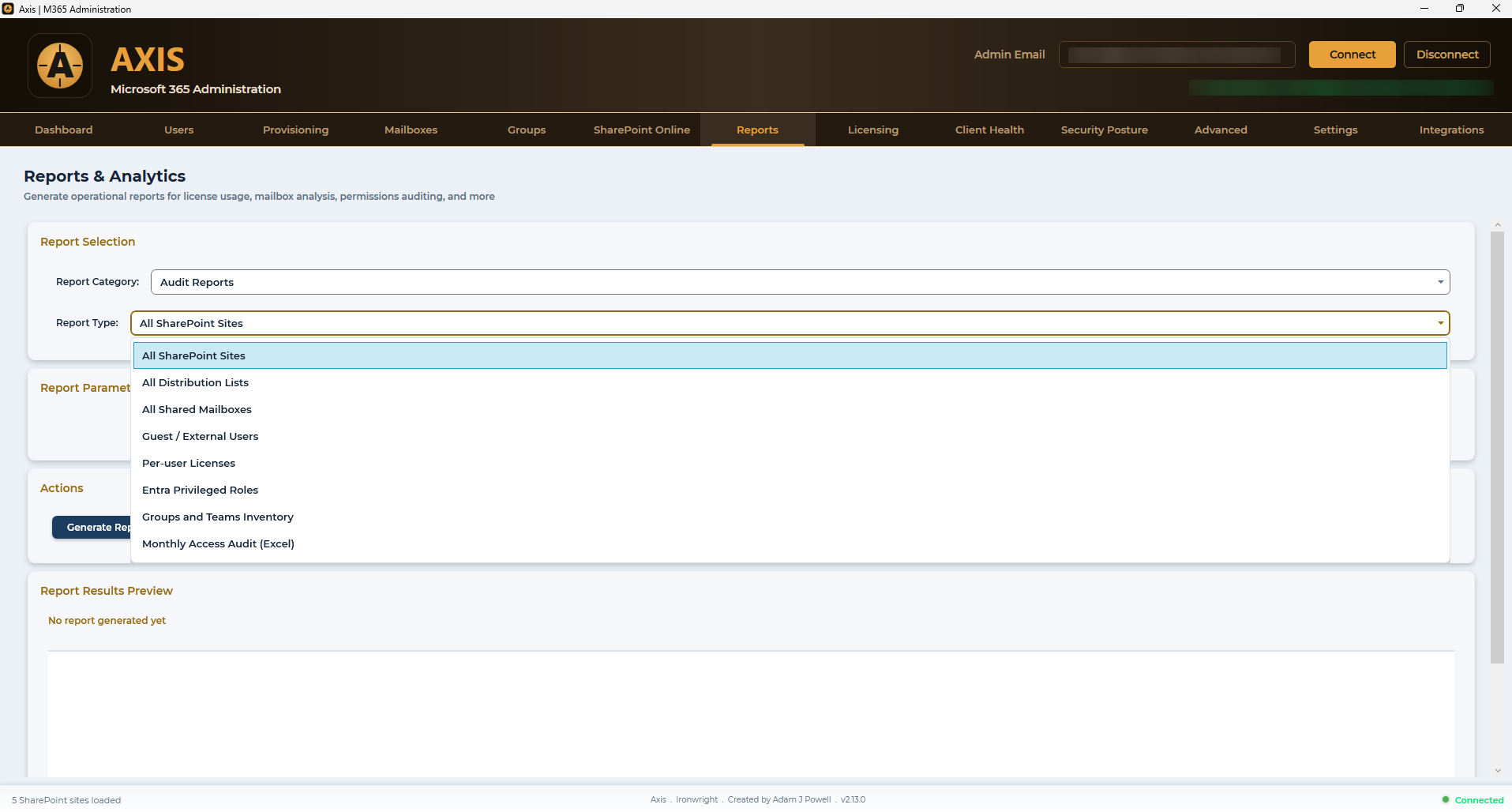Click the Axis app title bar icon
Viewport: 1512px width, 812px height.
(x=8, y=9)
